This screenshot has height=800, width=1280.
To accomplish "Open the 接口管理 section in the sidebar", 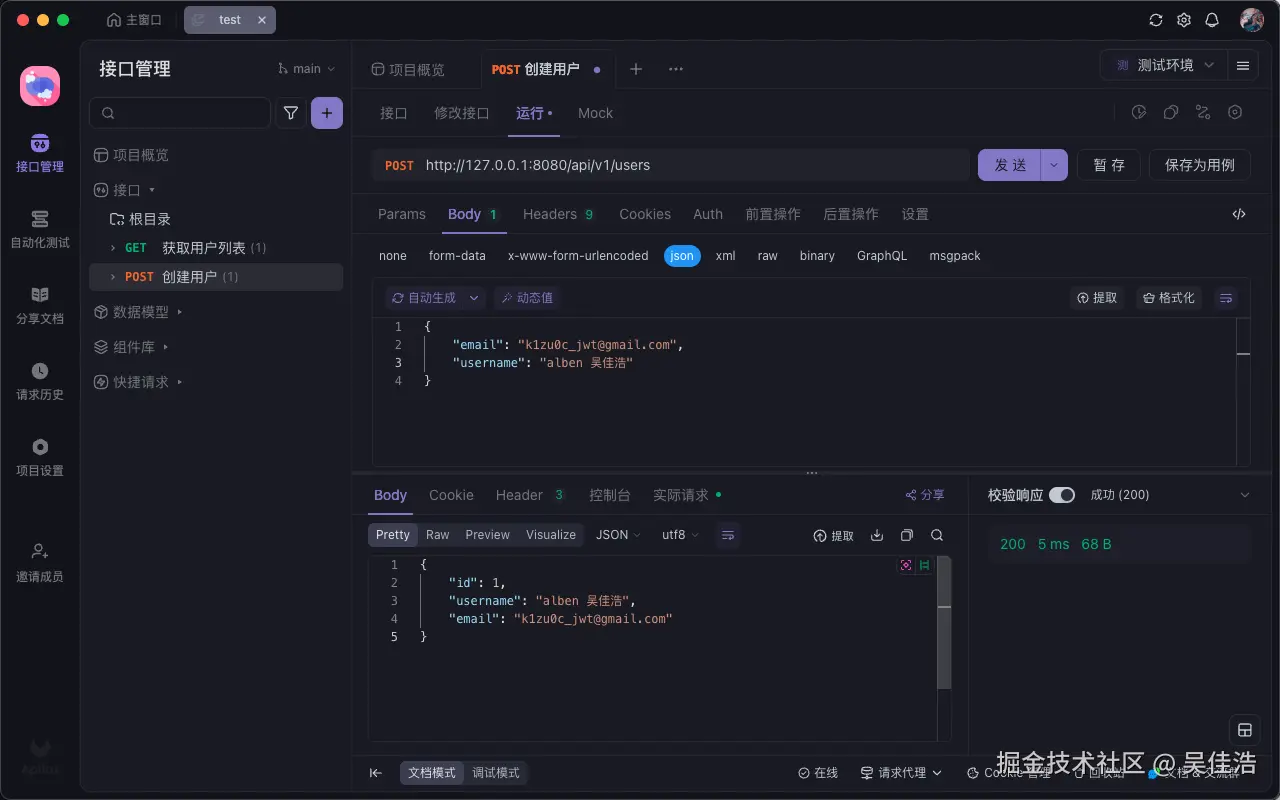I will pos(40,153).
